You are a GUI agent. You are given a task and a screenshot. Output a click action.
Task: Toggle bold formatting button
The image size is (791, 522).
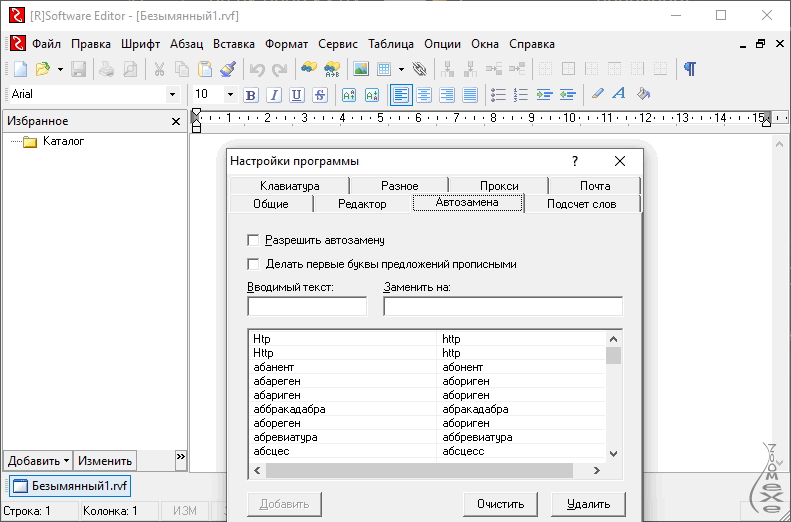point(251,95)
